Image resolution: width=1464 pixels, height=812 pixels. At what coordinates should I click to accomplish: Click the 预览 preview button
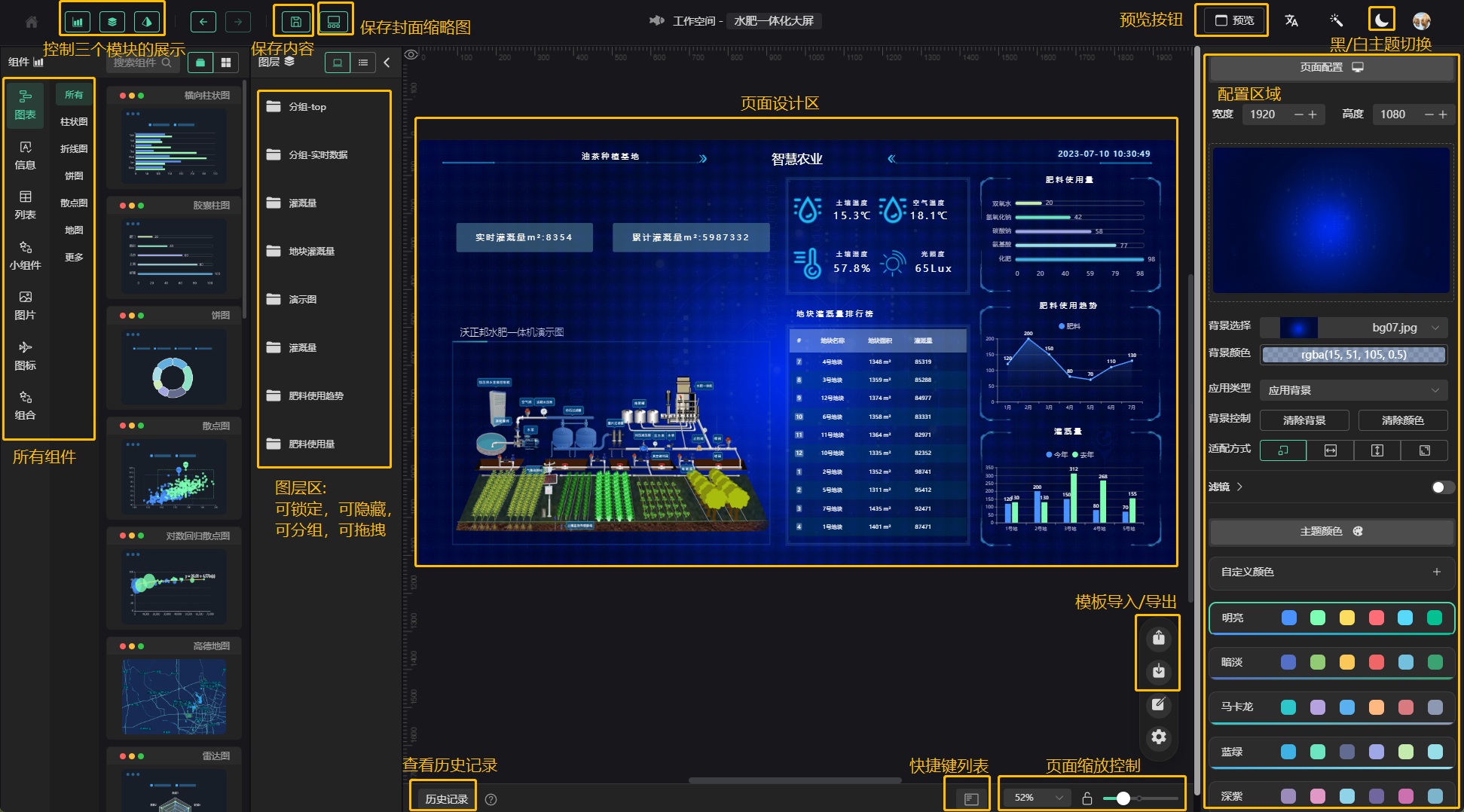[1234, 20]
